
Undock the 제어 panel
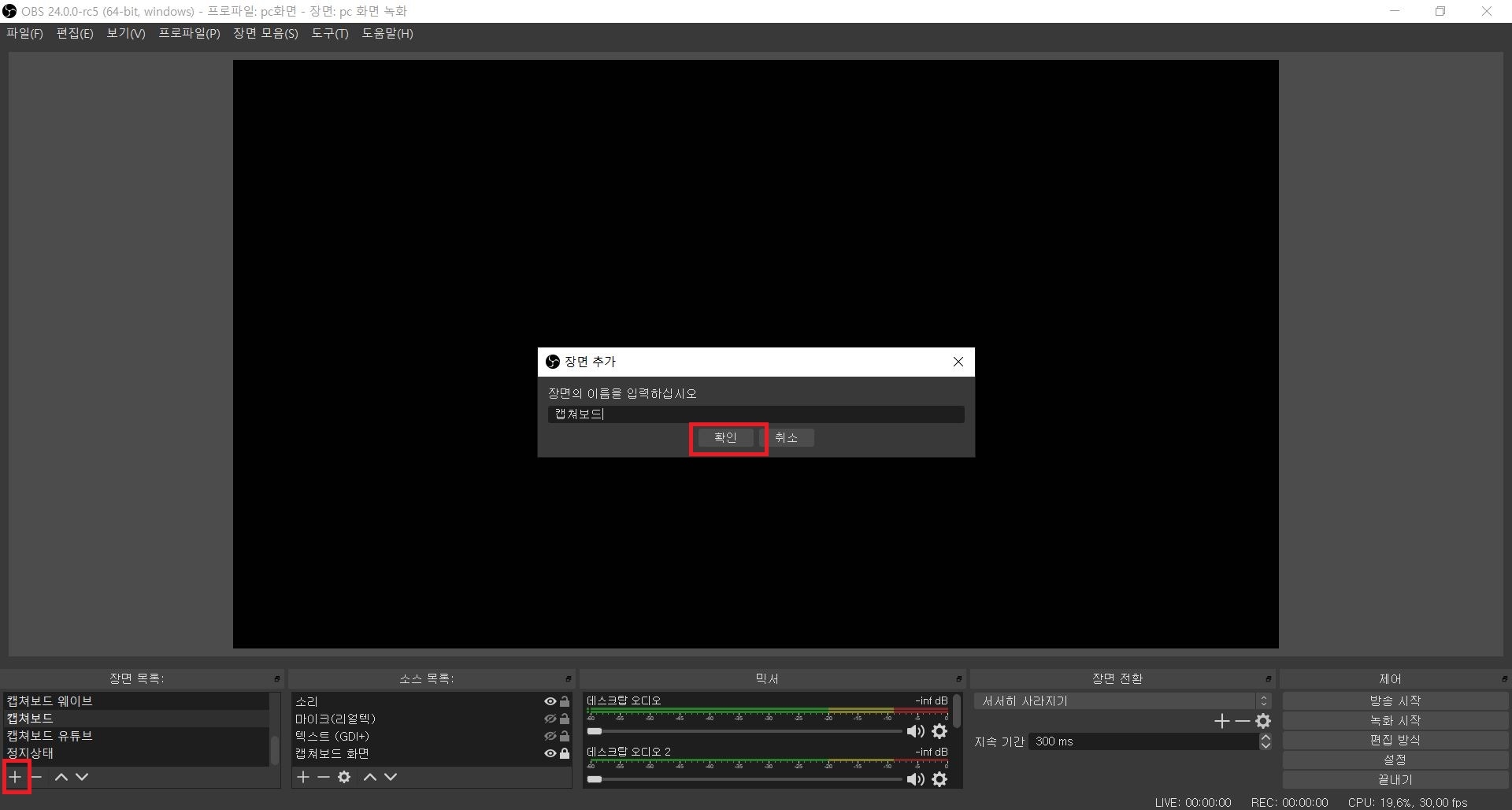[x=1504, y=678]
